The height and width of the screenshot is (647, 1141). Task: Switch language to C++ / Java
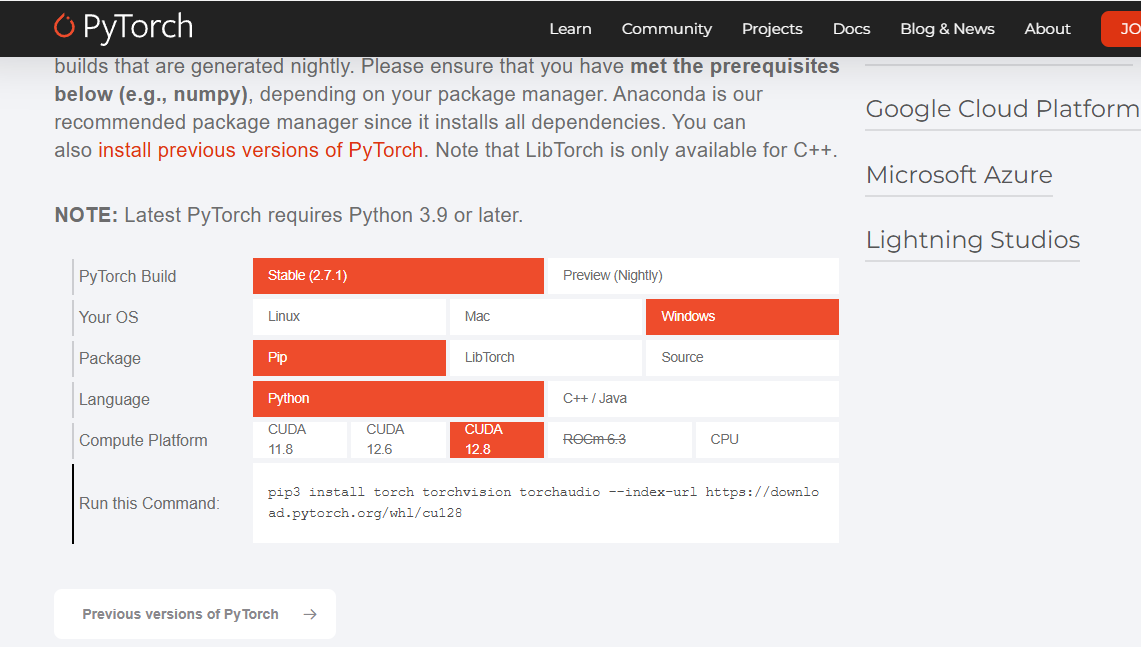coord(692,399)
